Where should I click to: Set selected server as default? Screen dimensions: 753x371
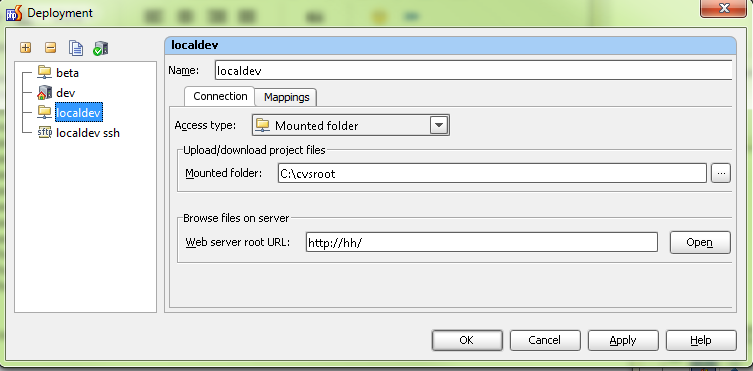coord(101,48)
